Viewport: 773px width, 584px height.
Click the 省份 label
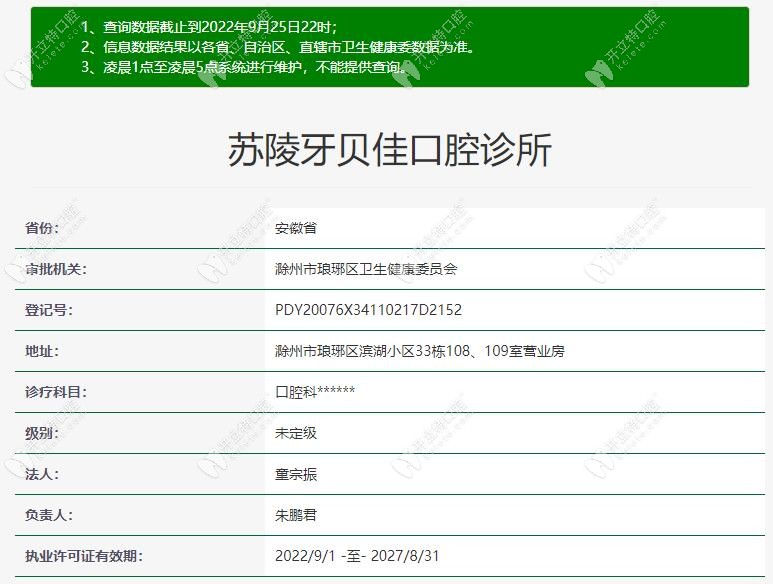[42, 228]
